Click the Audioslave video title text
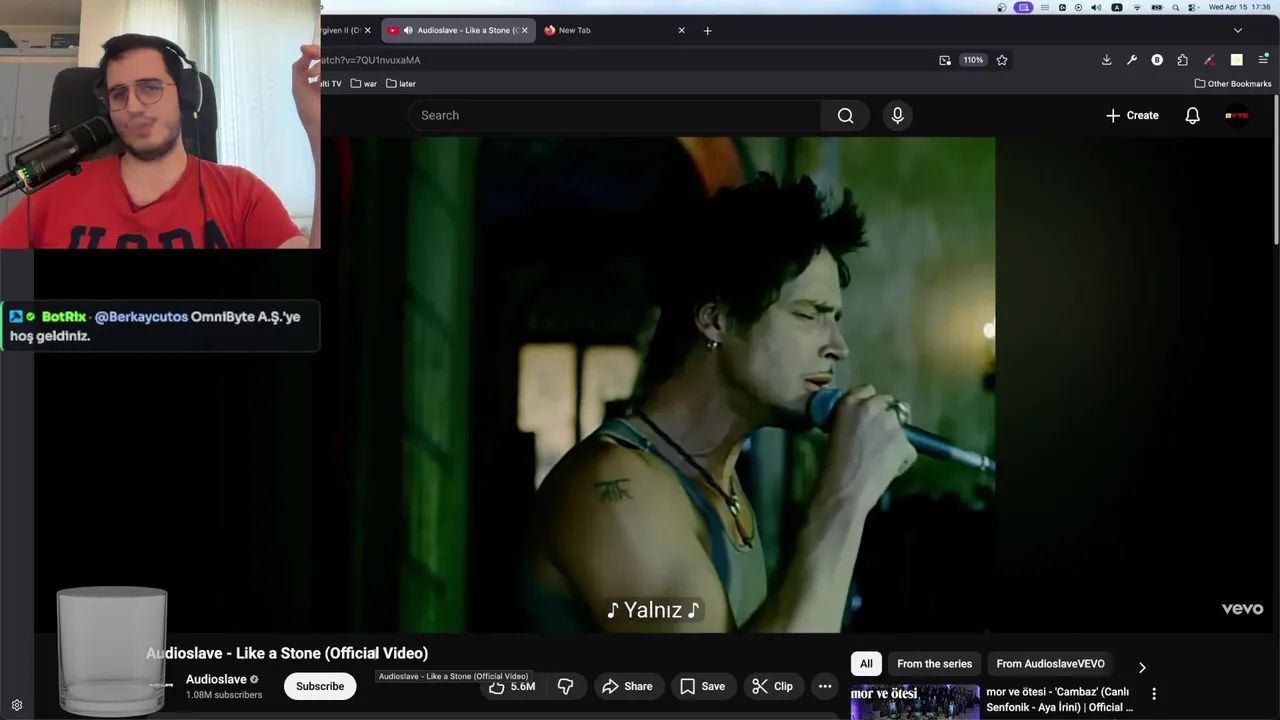The width and height of the screenshot is (1280, 720). [x=287, y=653]
